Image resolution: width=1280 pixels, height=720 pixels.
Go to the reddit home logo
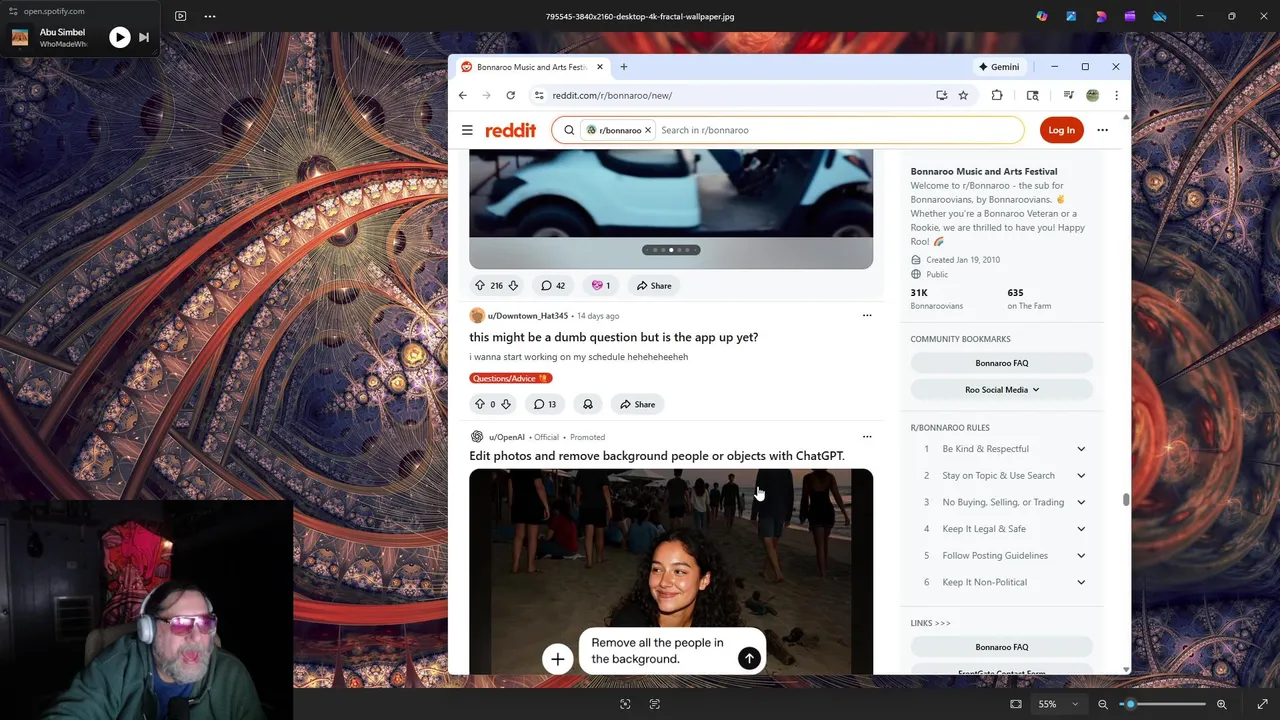coord(511,130)
